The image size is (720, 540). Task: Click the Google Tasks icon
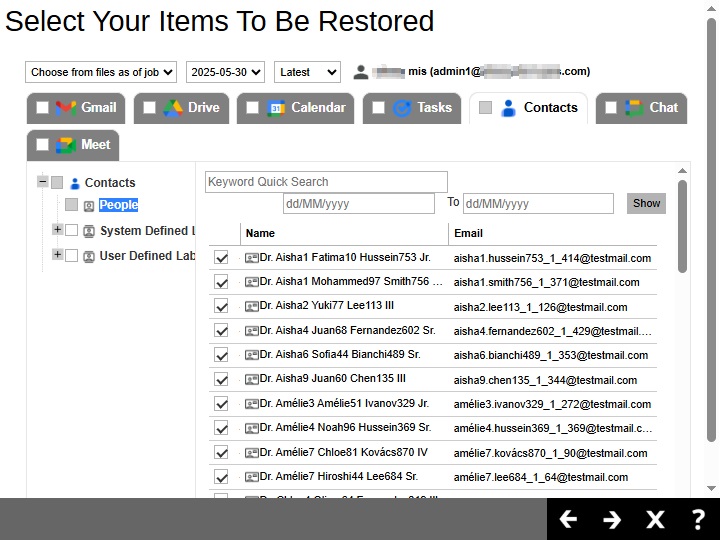(403, 108)
